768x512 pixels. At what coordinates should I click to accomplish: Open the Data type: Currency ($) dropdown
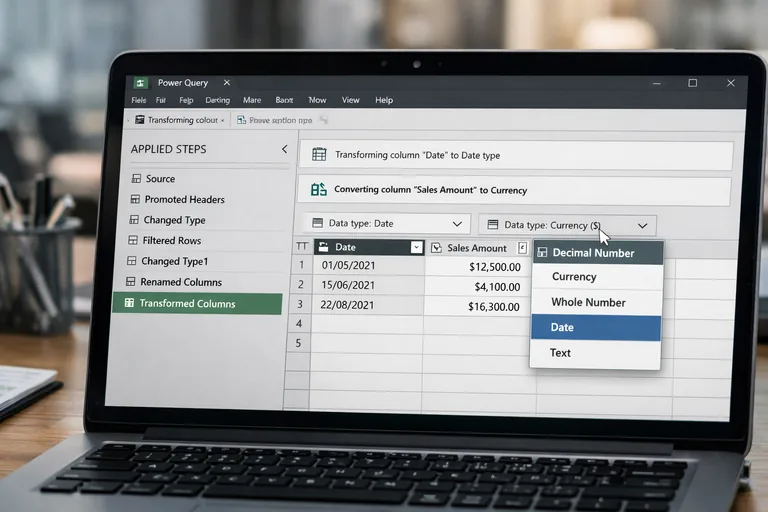tap(567, 225)
